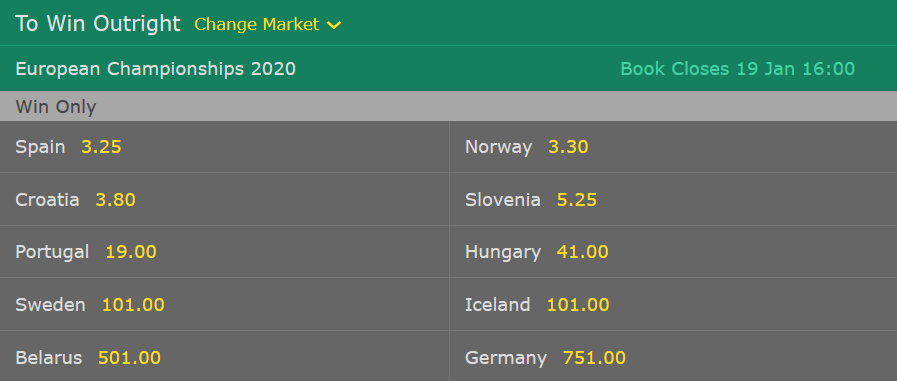Click the chevron next to Change Market
The width and height of the screenshot is (897, 381).
(334, 25)
